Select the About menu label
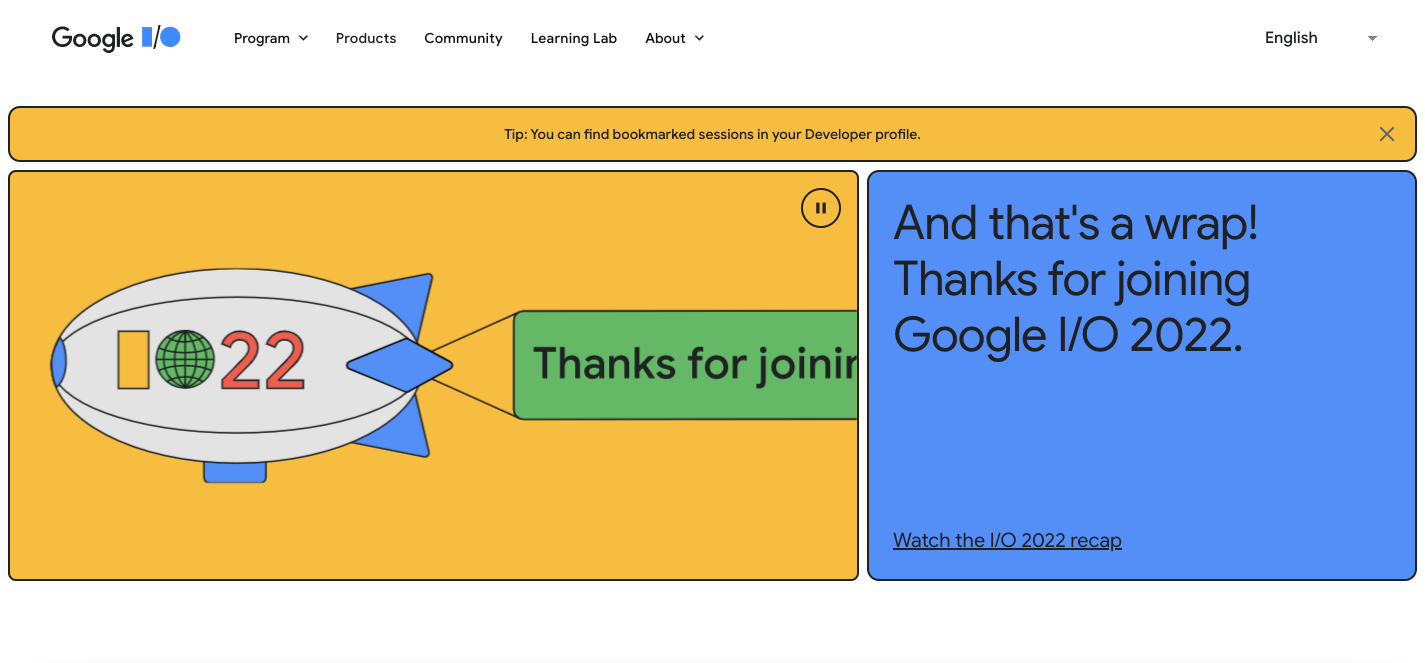The height and width of the screenshot is (663, 1425). 665,38
